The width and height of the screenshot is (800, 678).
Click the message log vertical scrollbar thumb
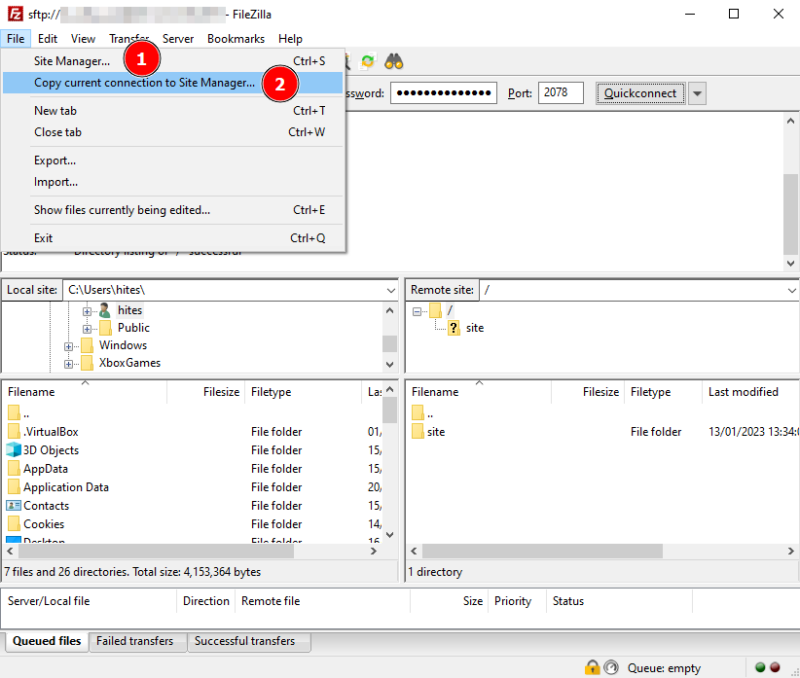coord(790,213)
